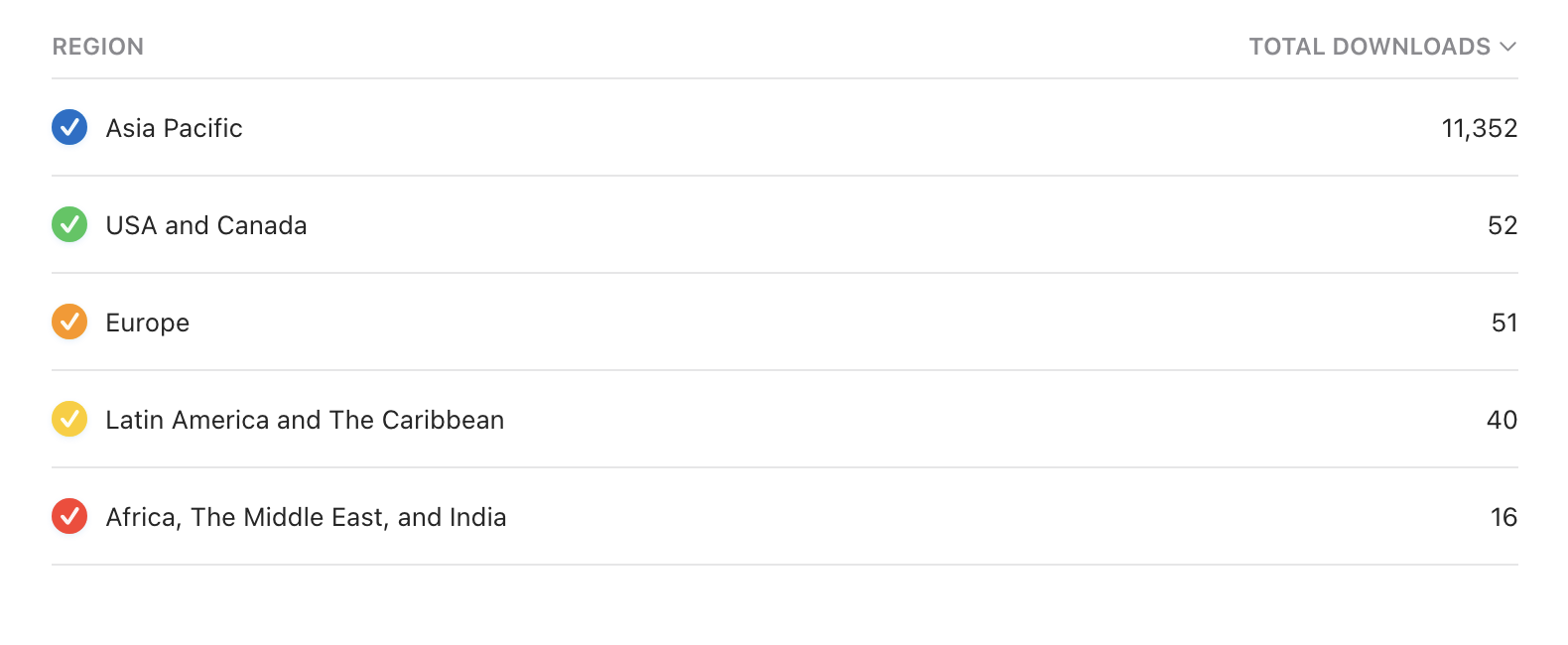Click the red color swatch for Africa region
The image size is (1568, 645).
pos(69,516)
